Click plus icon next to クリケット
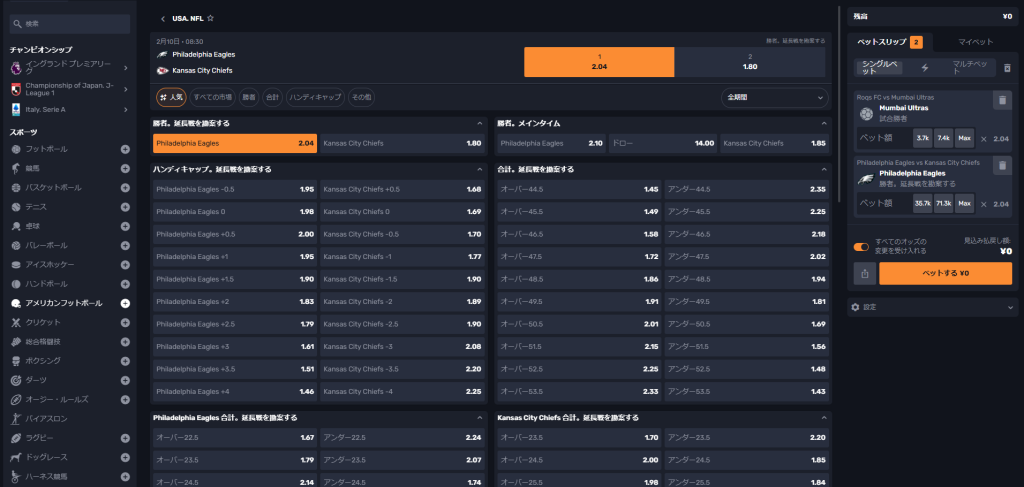1024x487 pixels. click(125, 322)
